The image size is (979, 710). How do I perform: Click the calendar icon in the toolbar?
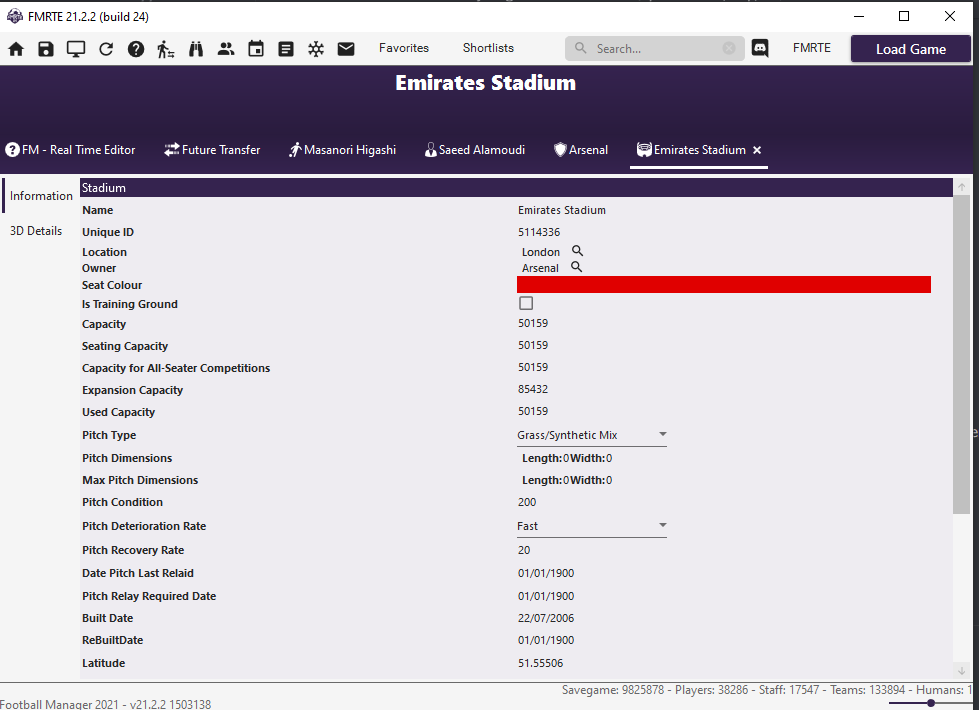[x=256, y=48]
